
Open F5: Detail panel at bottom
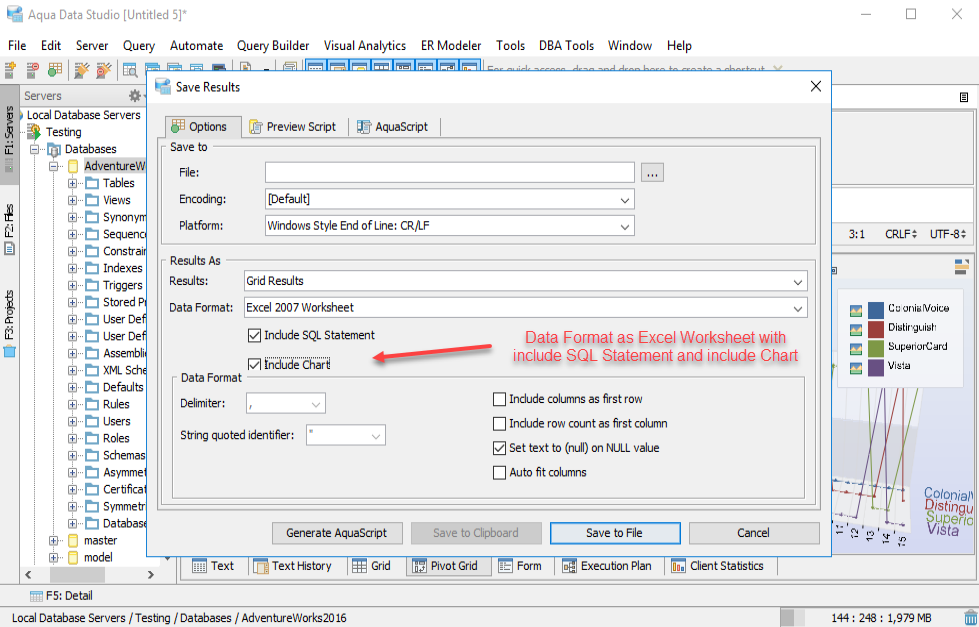[x=61, y=596]
